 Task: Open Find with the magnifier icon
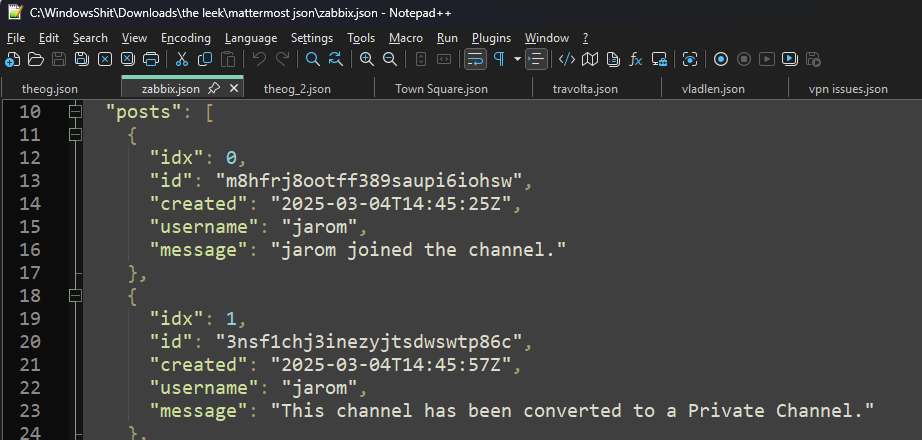tap(313, 59)
